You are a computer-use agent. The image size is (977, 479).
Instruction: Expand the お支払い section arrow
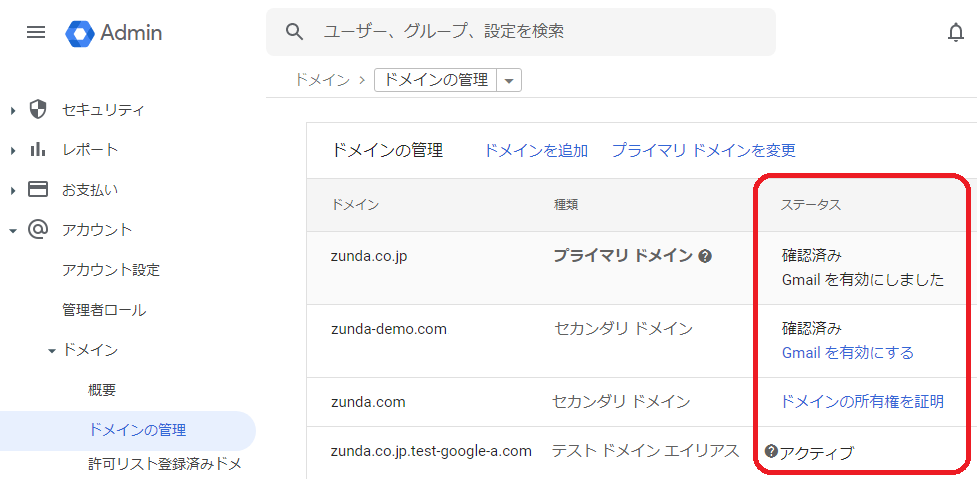point(13,190)
